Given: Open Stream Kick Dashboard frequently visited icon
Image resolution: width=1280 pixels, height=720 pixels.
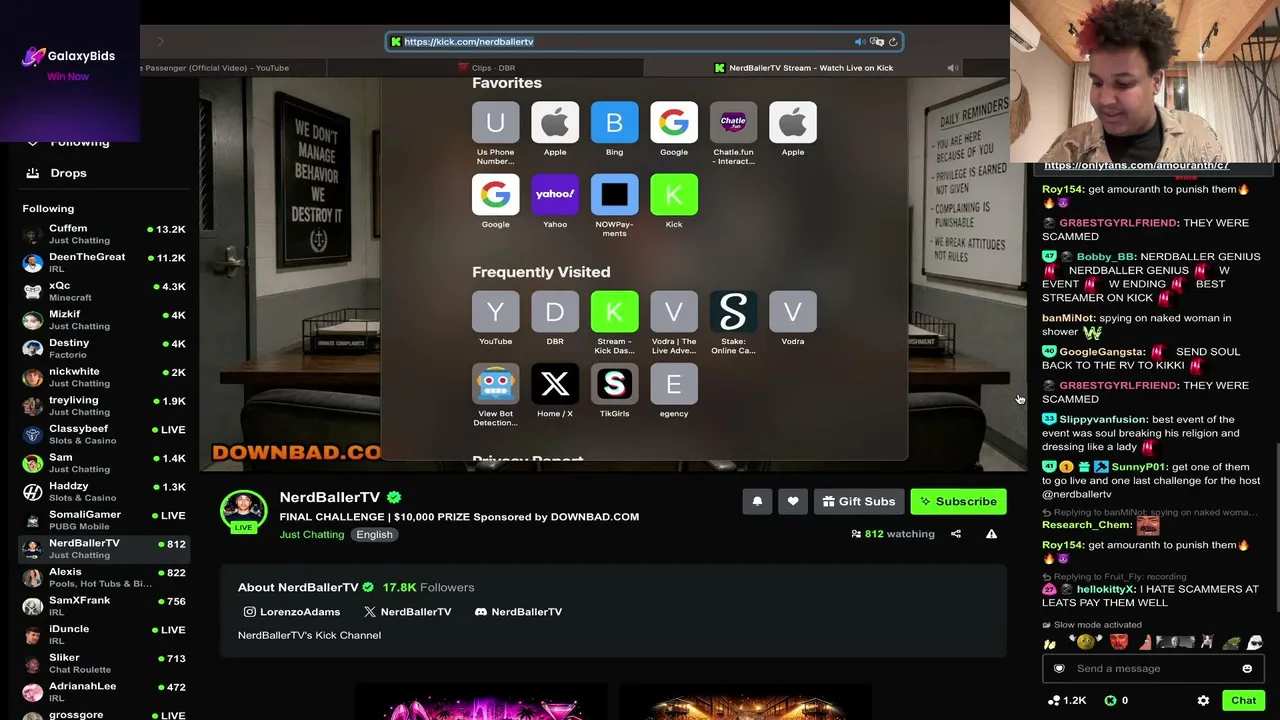Looking at the screenshot, I should (614, 312).
